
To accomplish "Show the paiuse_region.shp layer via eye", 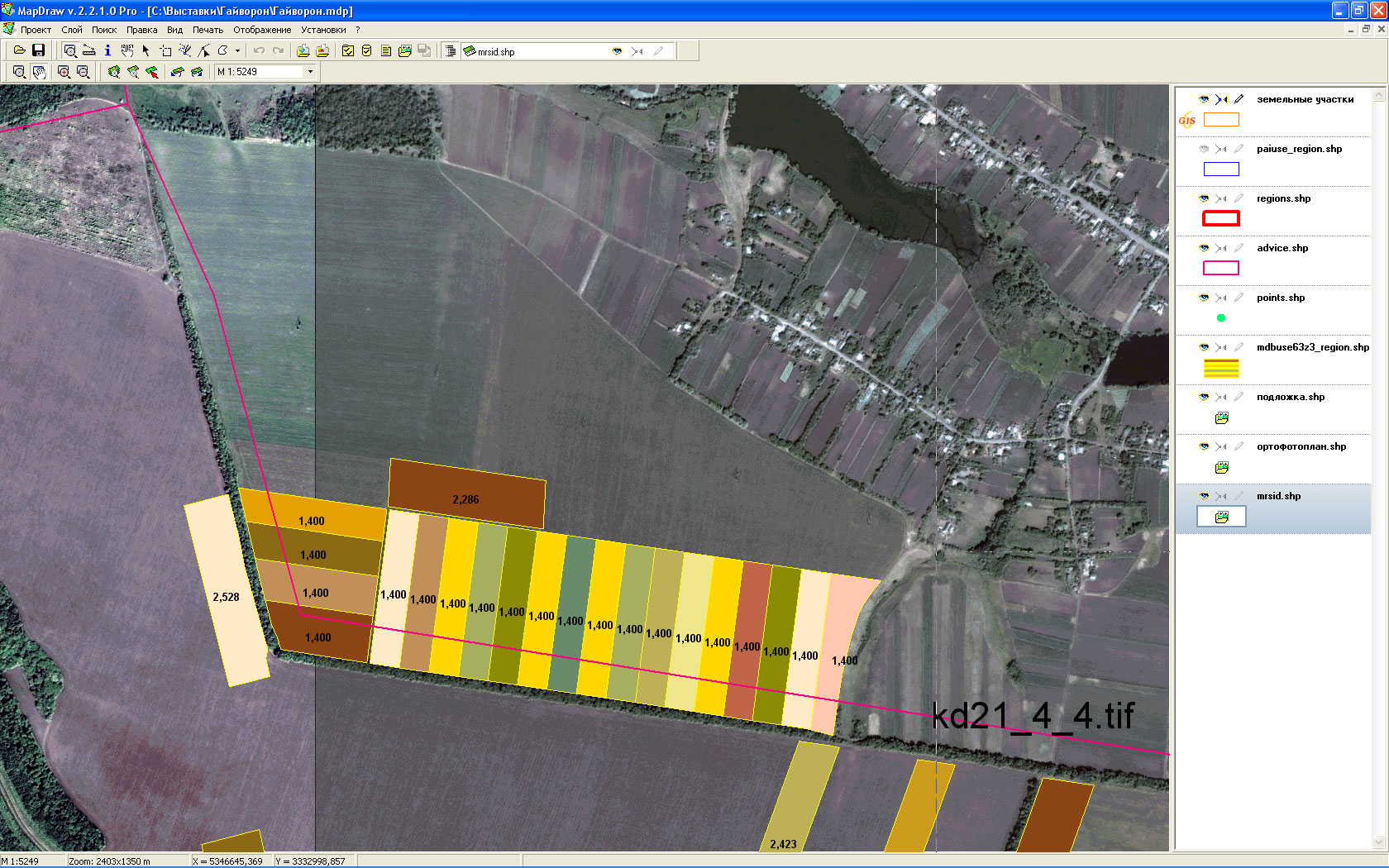I will pyautogui.click(x=1204, y=149).
